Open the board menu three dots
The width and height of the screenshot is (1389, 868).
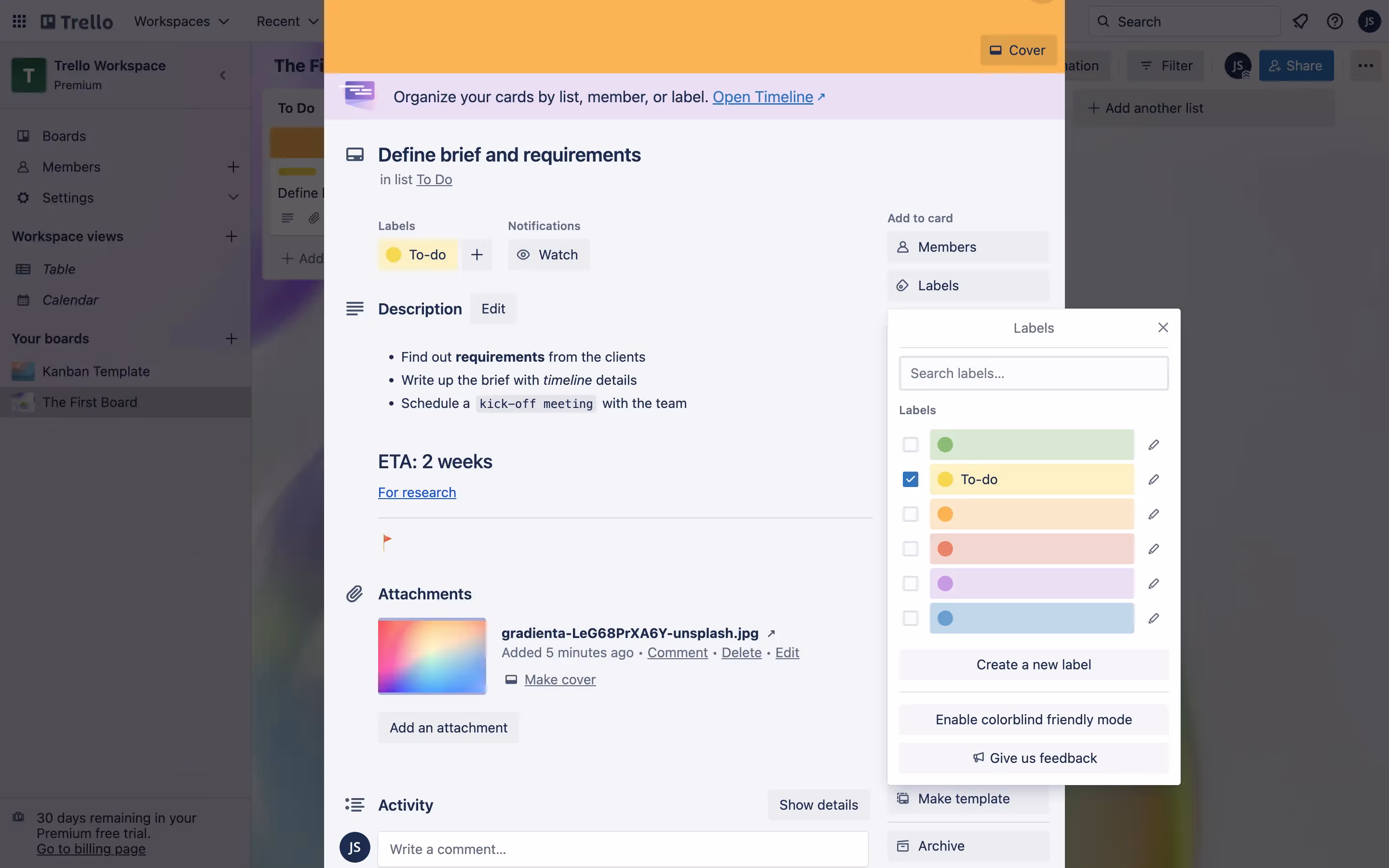pyautogui.click(x=1365, y=66)
